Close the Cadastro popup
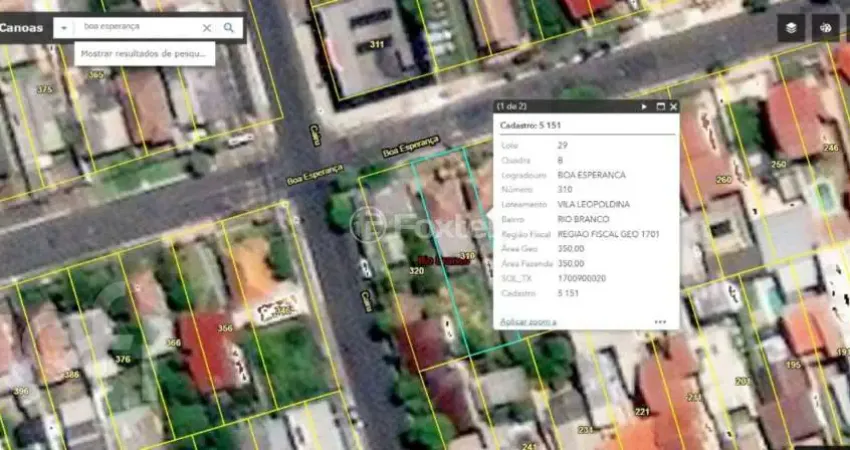 673,107
